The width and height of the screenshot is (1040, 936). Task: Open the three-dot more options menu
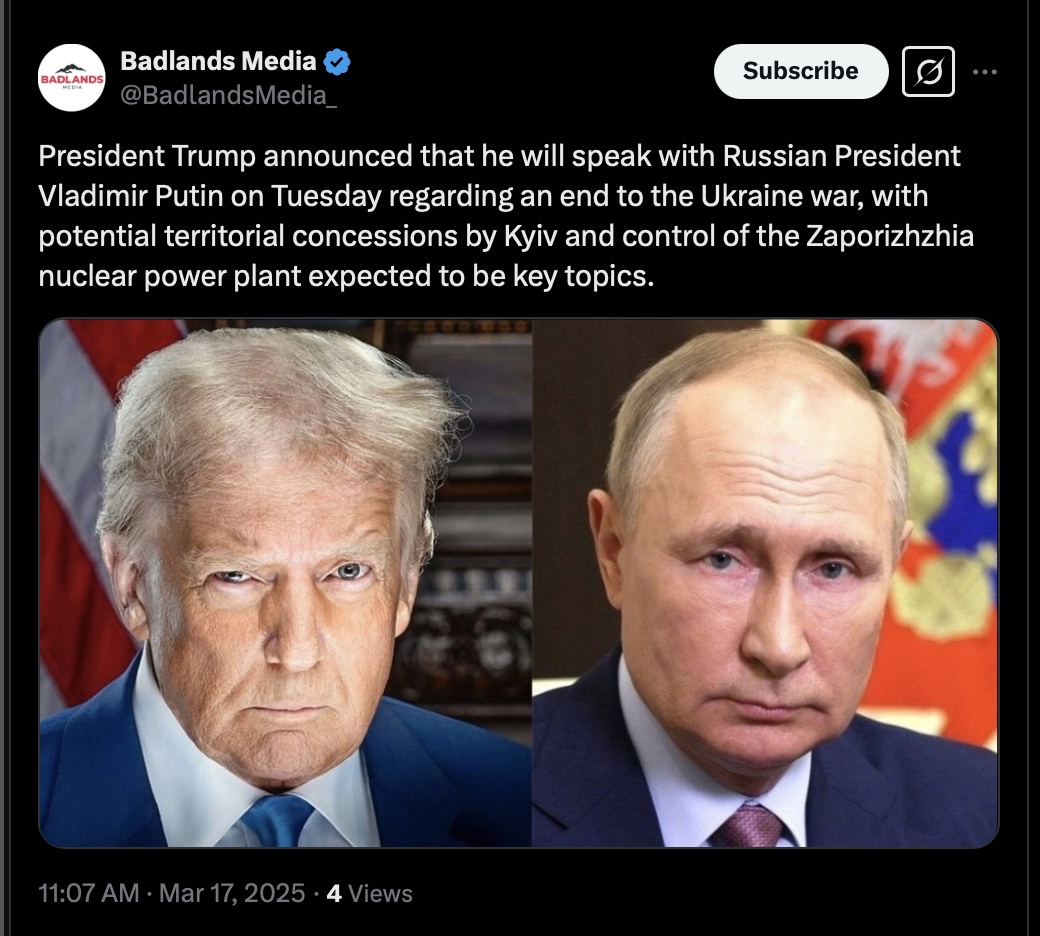[x=985, y=72]
